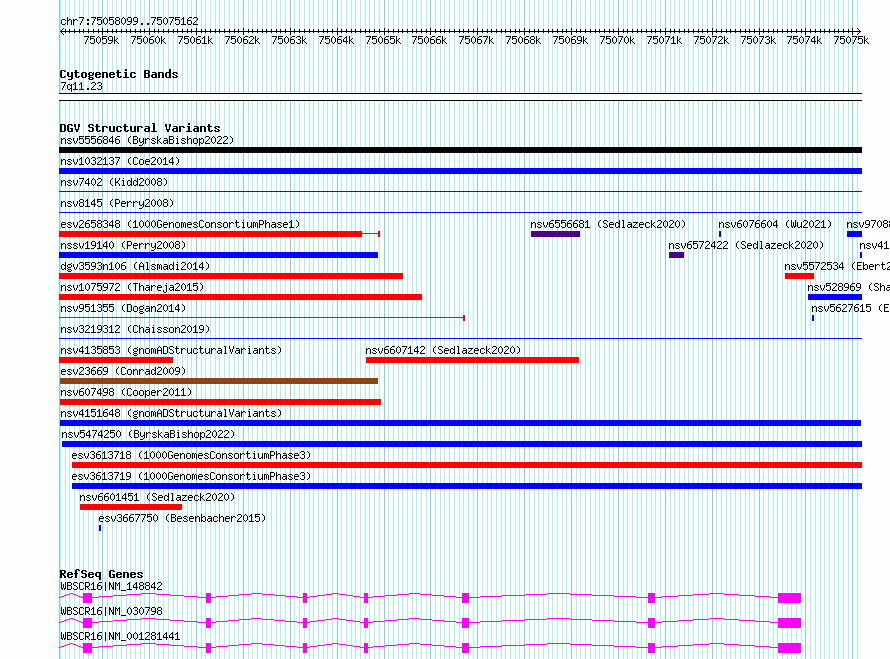Click the chr7:75058099..75075162 region label

point(129,21)
